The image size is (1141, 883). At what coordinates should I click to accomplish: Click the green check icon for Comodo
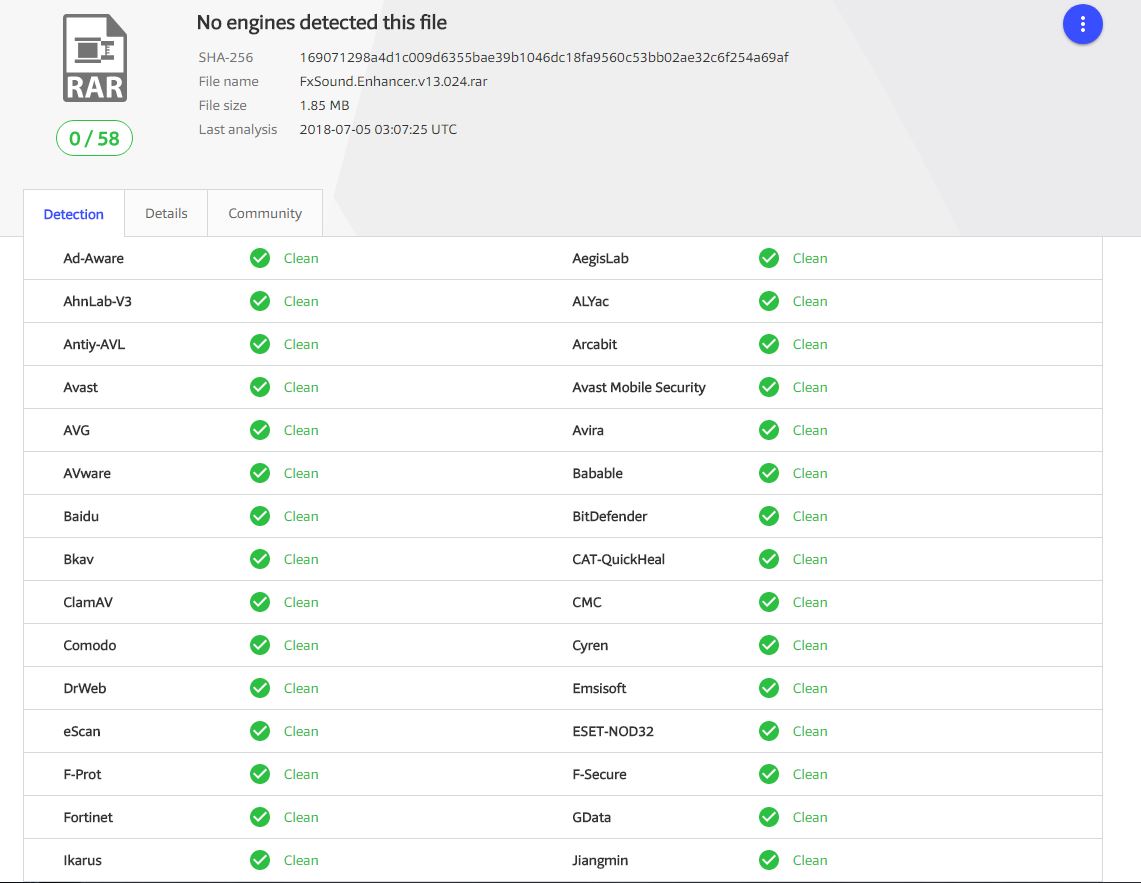(x=260, y=645)
